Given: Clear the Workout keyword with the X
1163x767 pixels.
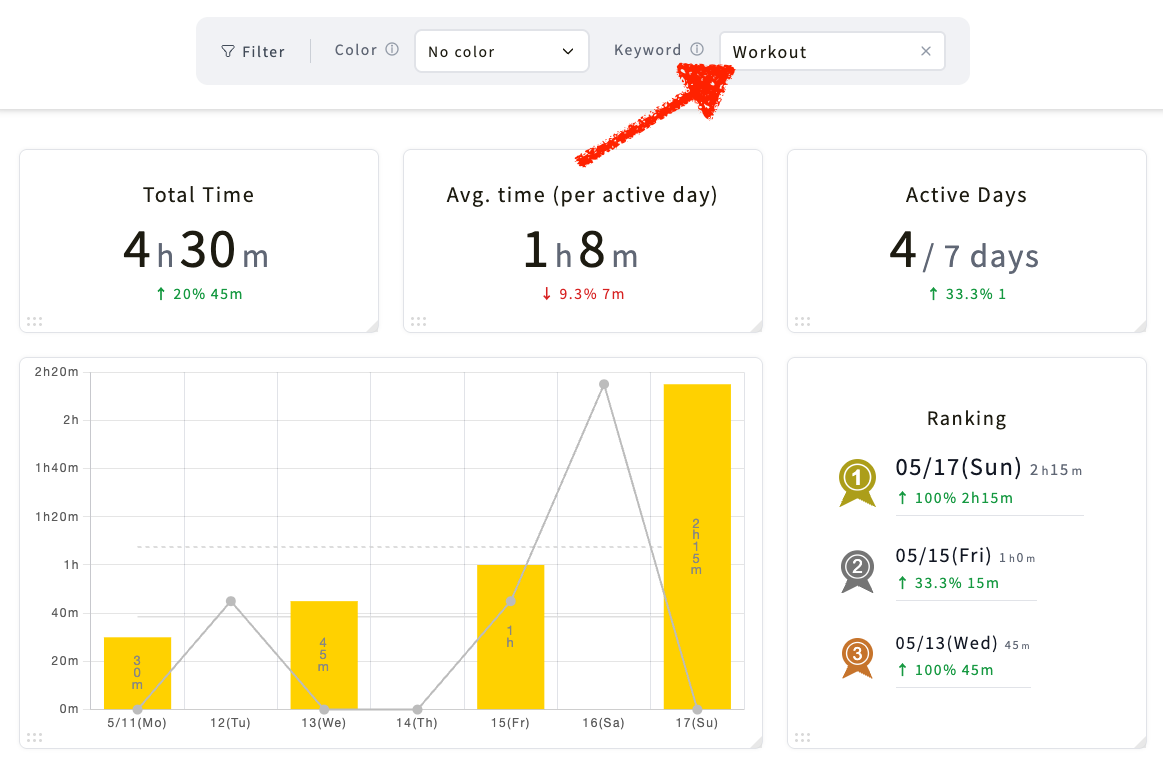Looking at the screenshot, I should [x=926, y=51].
